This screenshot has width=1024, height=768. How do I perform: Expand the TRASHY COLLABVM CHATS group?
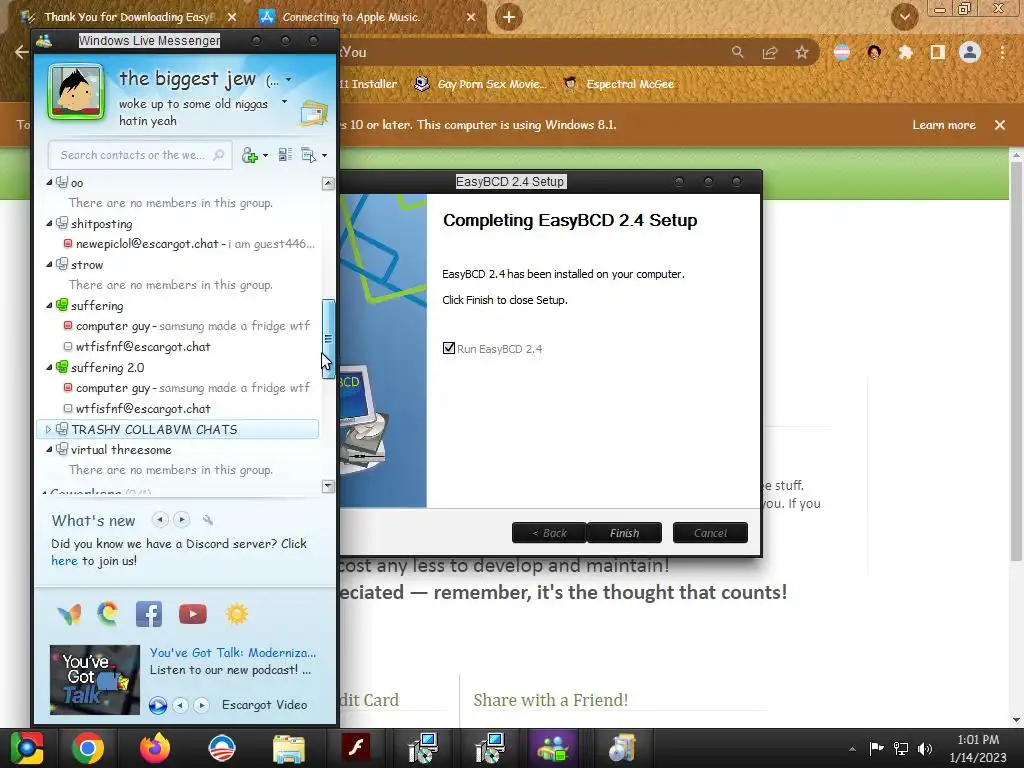48,429
